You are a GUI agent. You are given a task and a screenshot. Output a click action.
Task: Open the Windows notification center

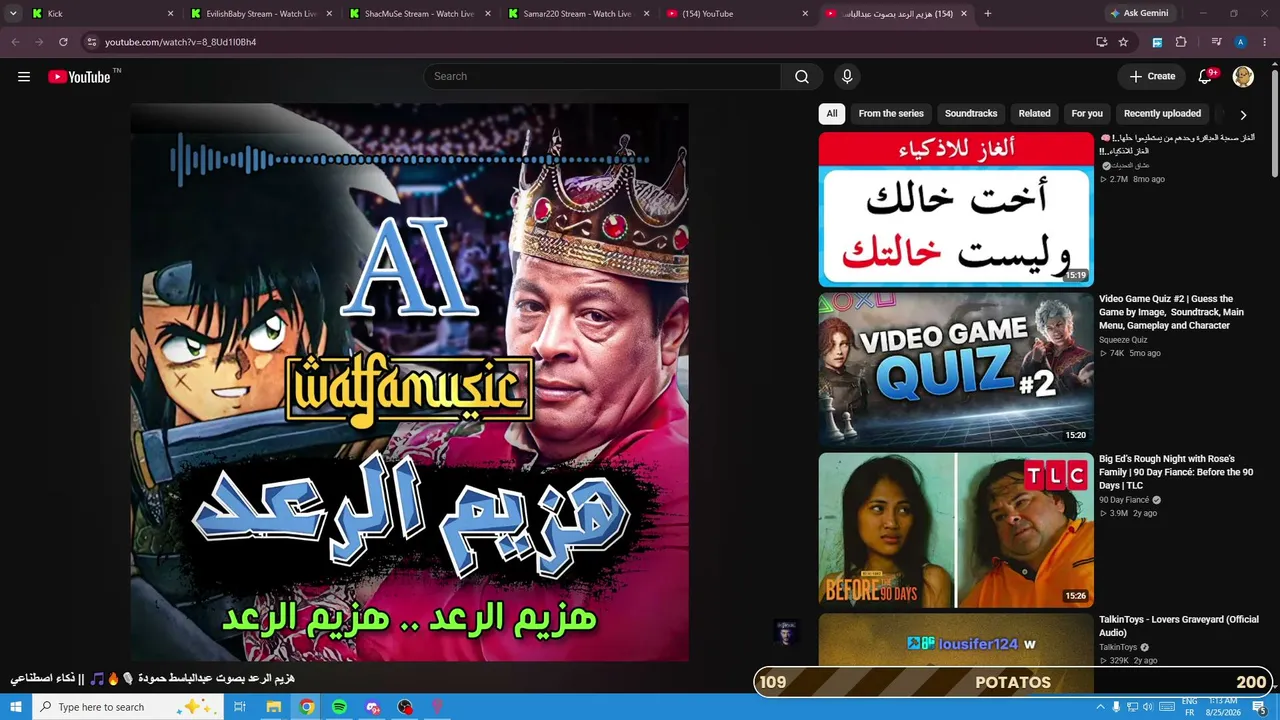[x=1259, y=707]
